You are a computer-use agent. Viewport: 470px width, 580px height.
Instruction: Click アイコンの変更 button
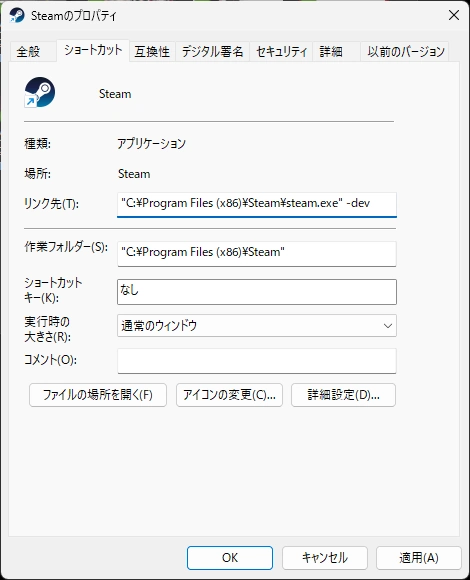point(229,395)
